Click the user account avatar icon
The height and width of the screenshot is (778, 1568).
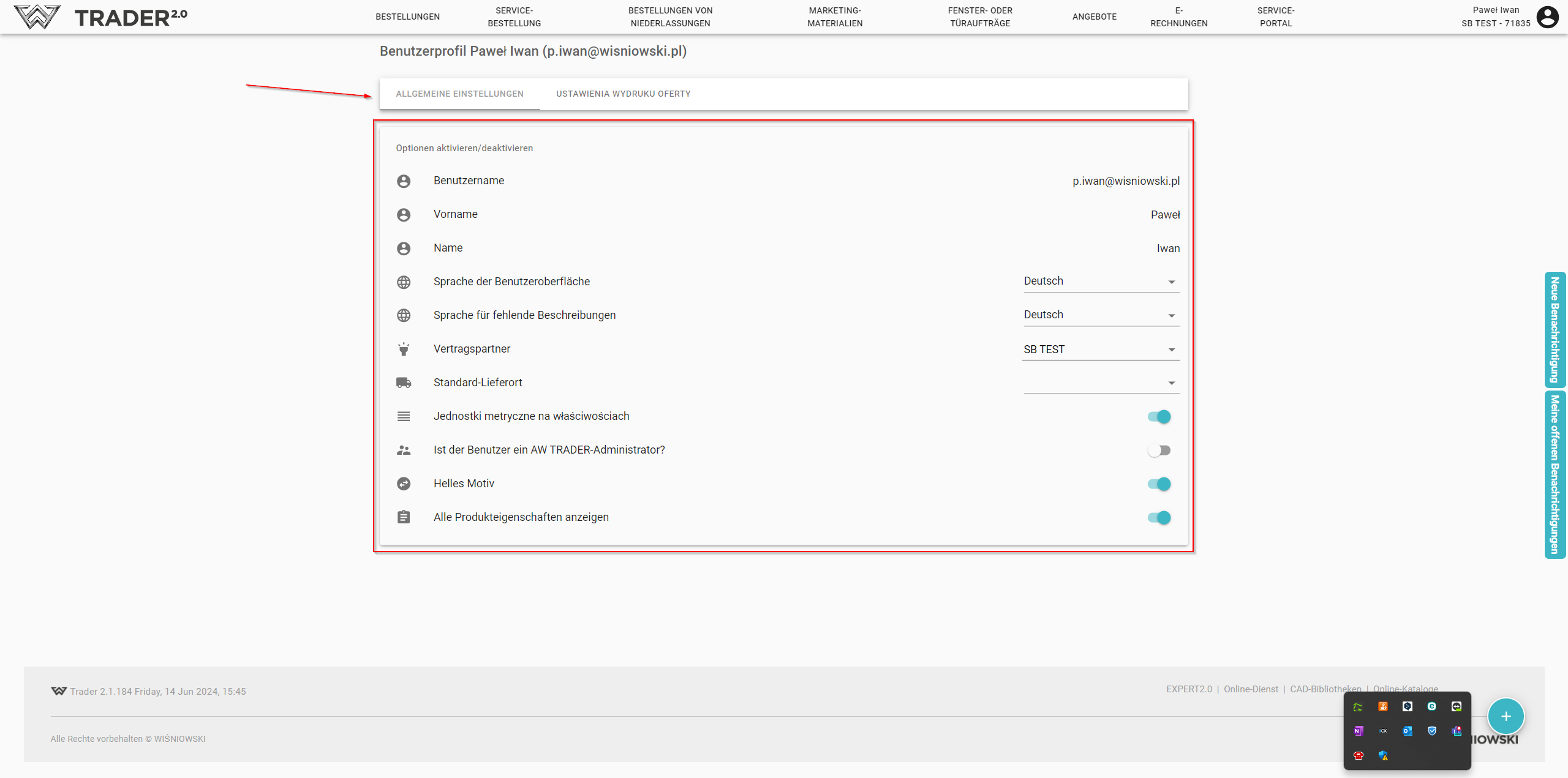tap(1547, 17)
